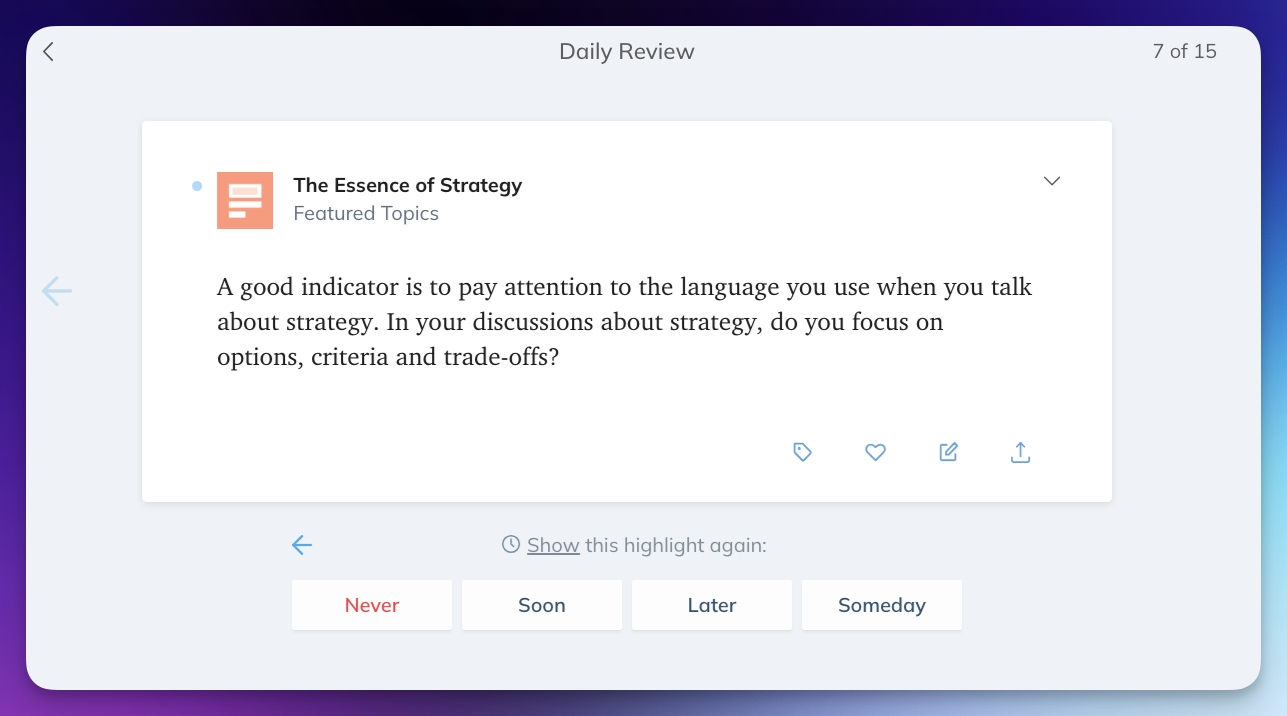Choose the Someday review option
This screenshot has width=1287, height=716.
pos(882,605)
